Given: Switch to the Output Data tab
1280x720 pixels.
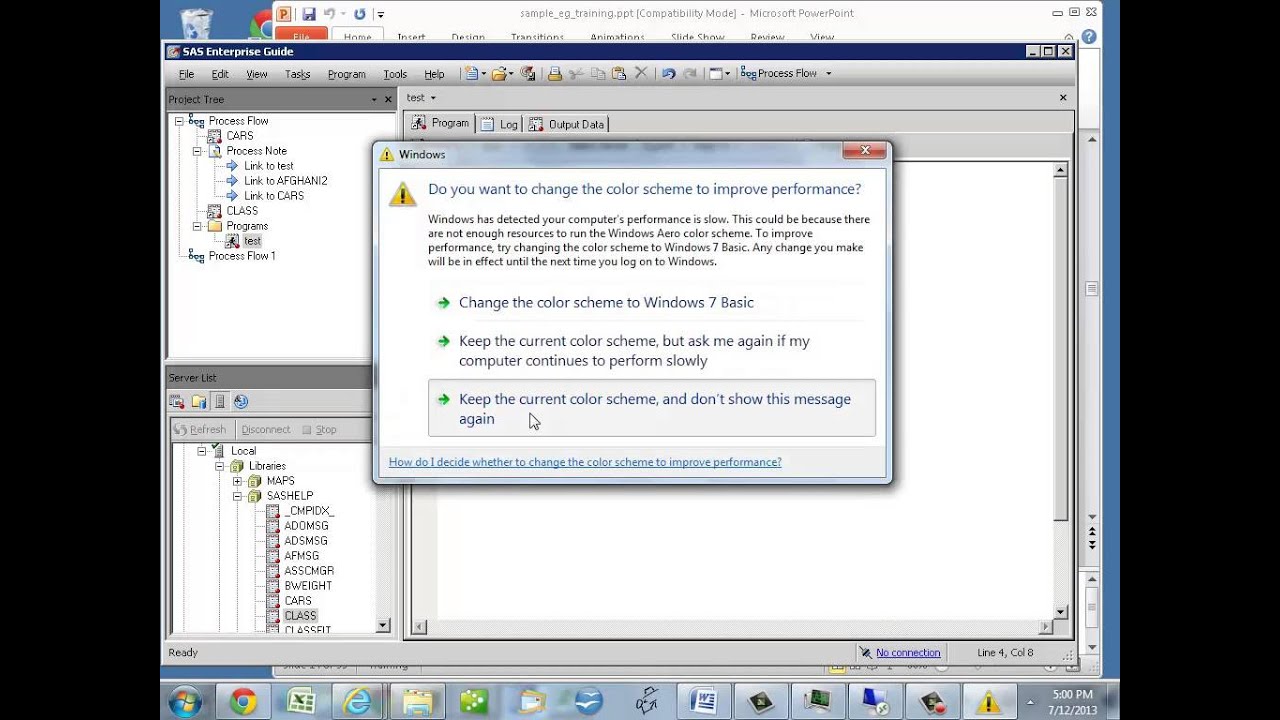Looking at the screenshot, I should (x=567, y=124).
